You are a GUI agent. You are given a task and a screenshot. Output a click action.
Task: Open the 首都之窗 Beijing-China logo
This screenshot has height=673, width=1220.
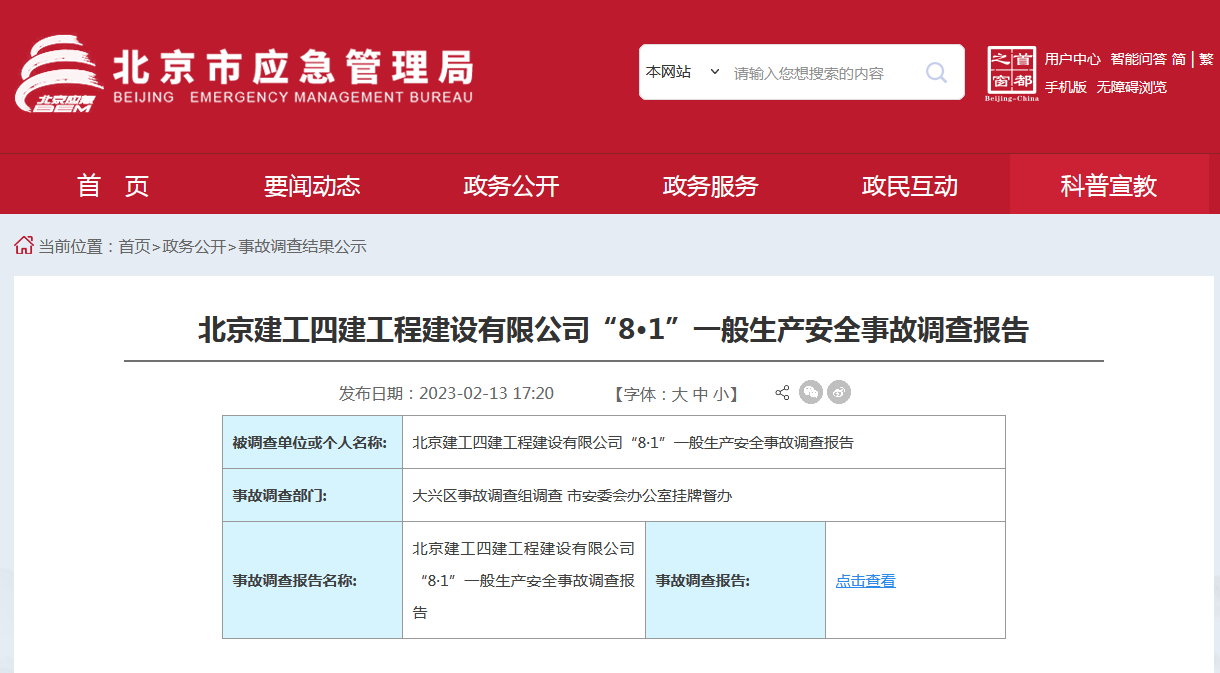coord(1011,74)
